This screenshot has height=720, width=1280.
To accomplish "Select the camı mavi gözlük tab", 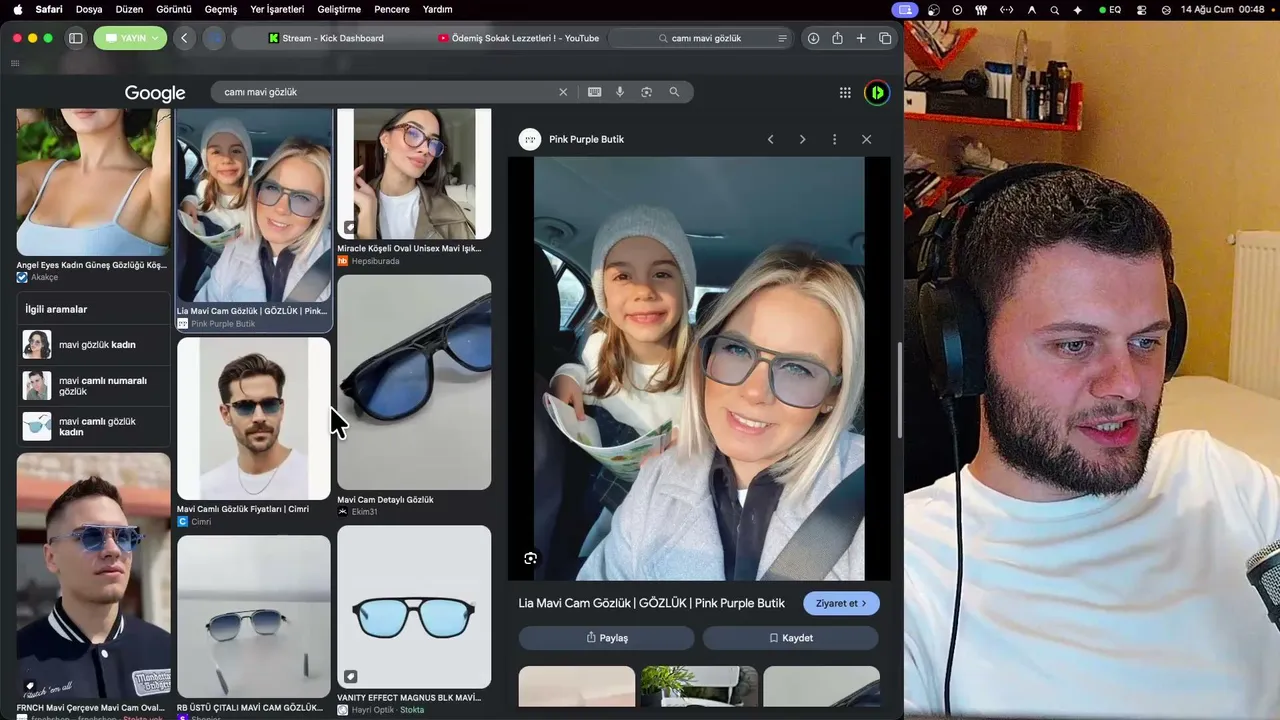I will [701, 38].
